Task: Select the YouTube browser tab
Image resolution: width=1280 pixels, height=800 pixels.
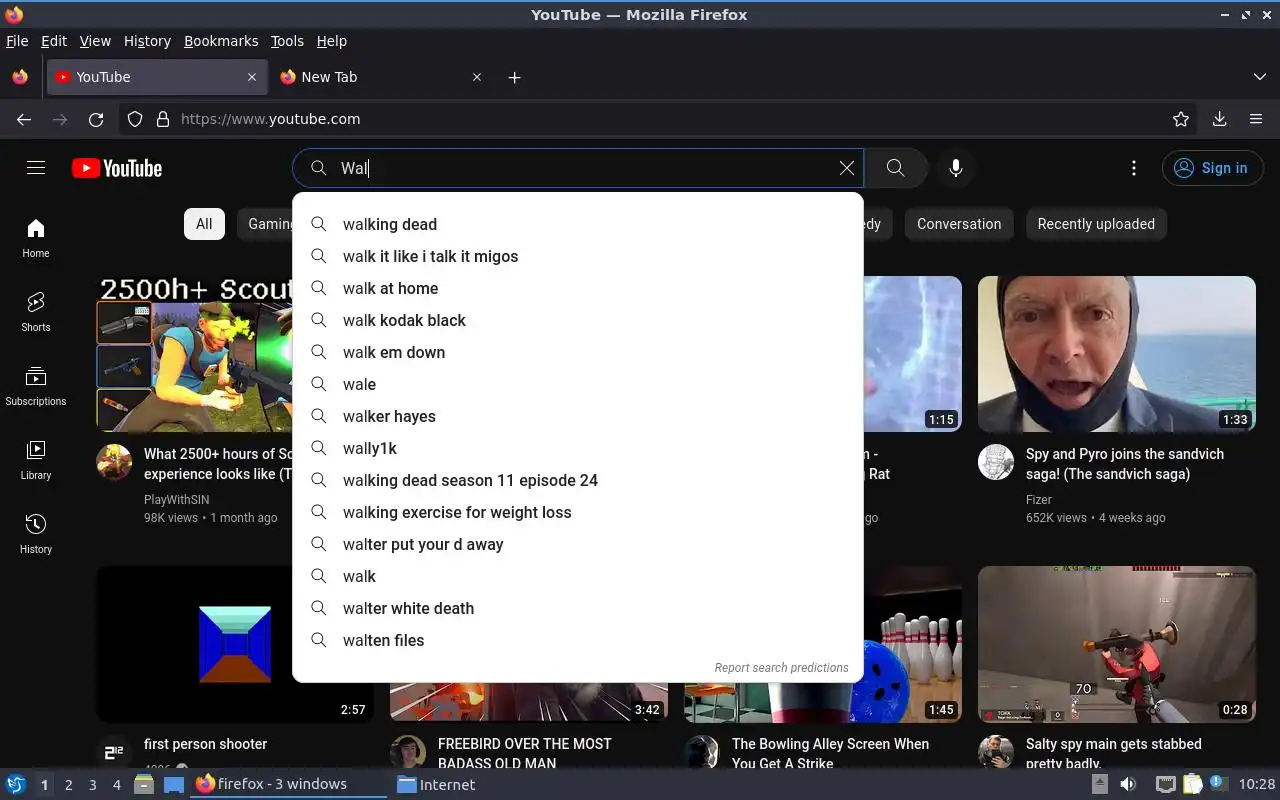Action: pyautogui.click(x=157, y=77)
